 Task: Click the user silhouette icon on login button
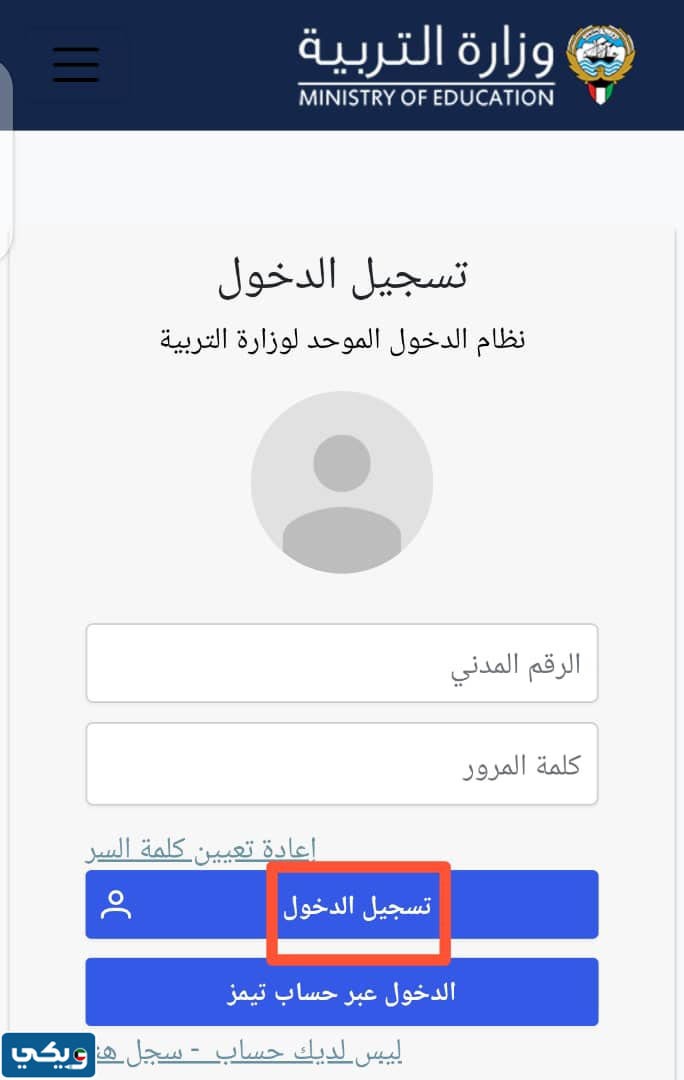pyautogui.click(x=117, y=905)
